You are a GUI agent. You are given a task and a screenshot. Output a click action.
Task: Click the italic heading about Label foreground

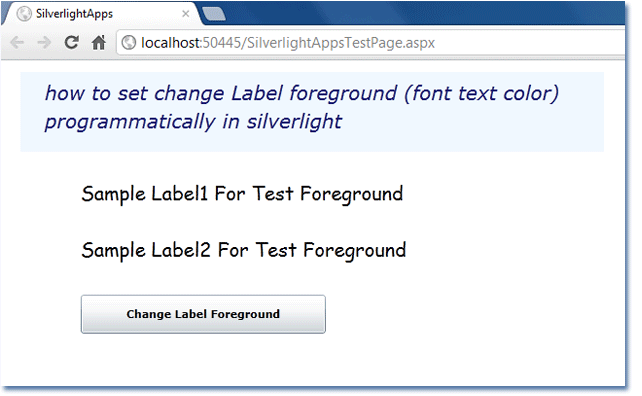302,107
